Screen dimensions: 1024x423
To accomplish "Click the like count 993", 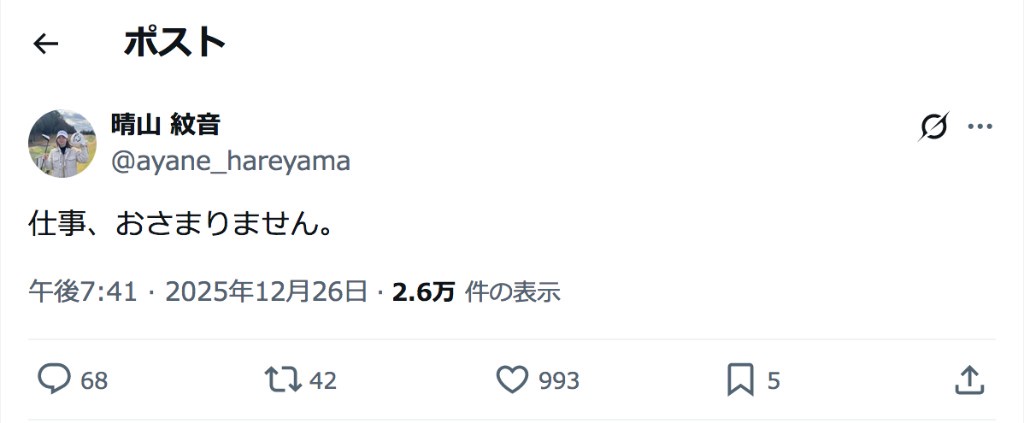I will 559,381.
